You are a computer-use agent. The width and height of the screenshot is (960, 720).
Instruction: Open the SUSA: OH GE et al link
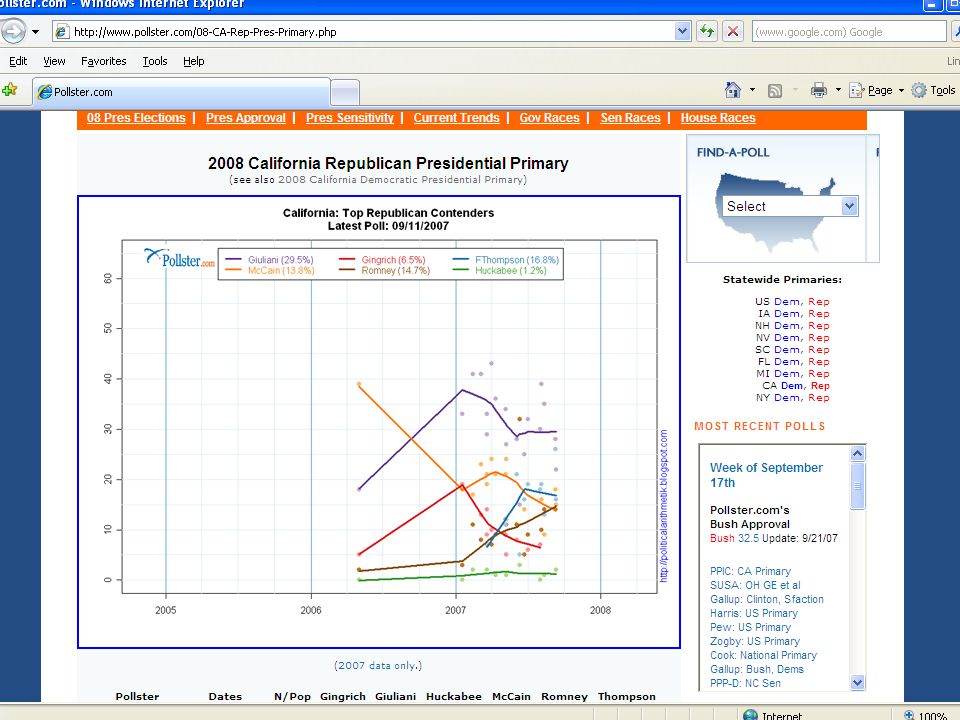tap(755, 585)
